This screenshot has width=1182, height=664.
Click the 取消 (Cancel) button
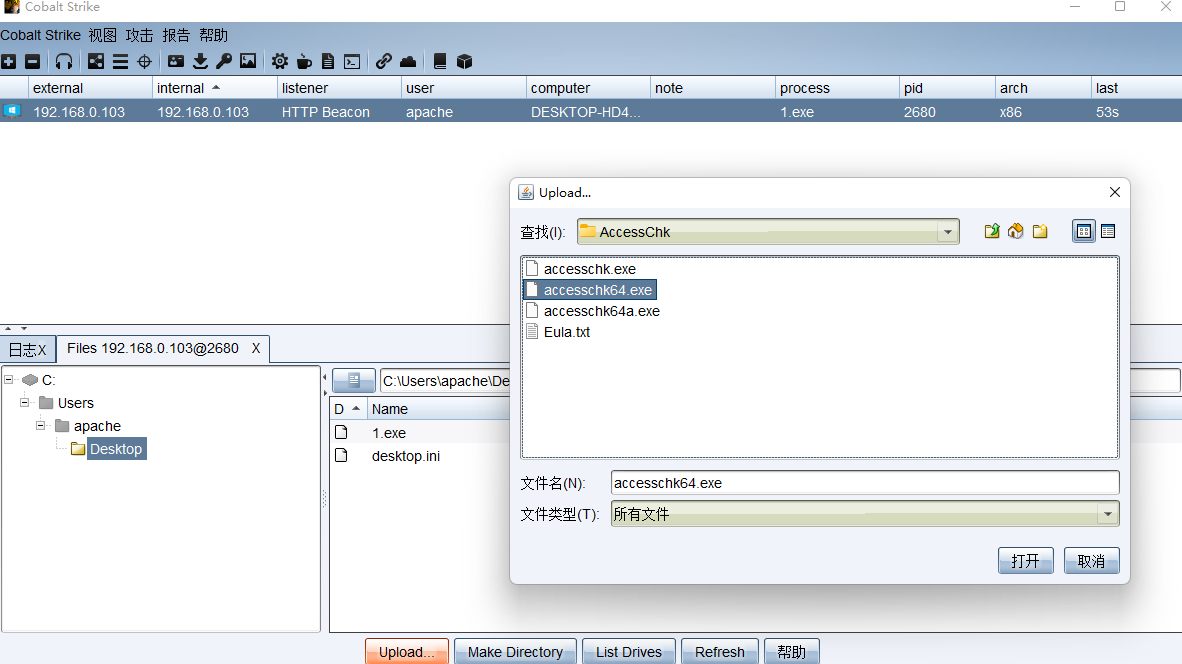1091,561
